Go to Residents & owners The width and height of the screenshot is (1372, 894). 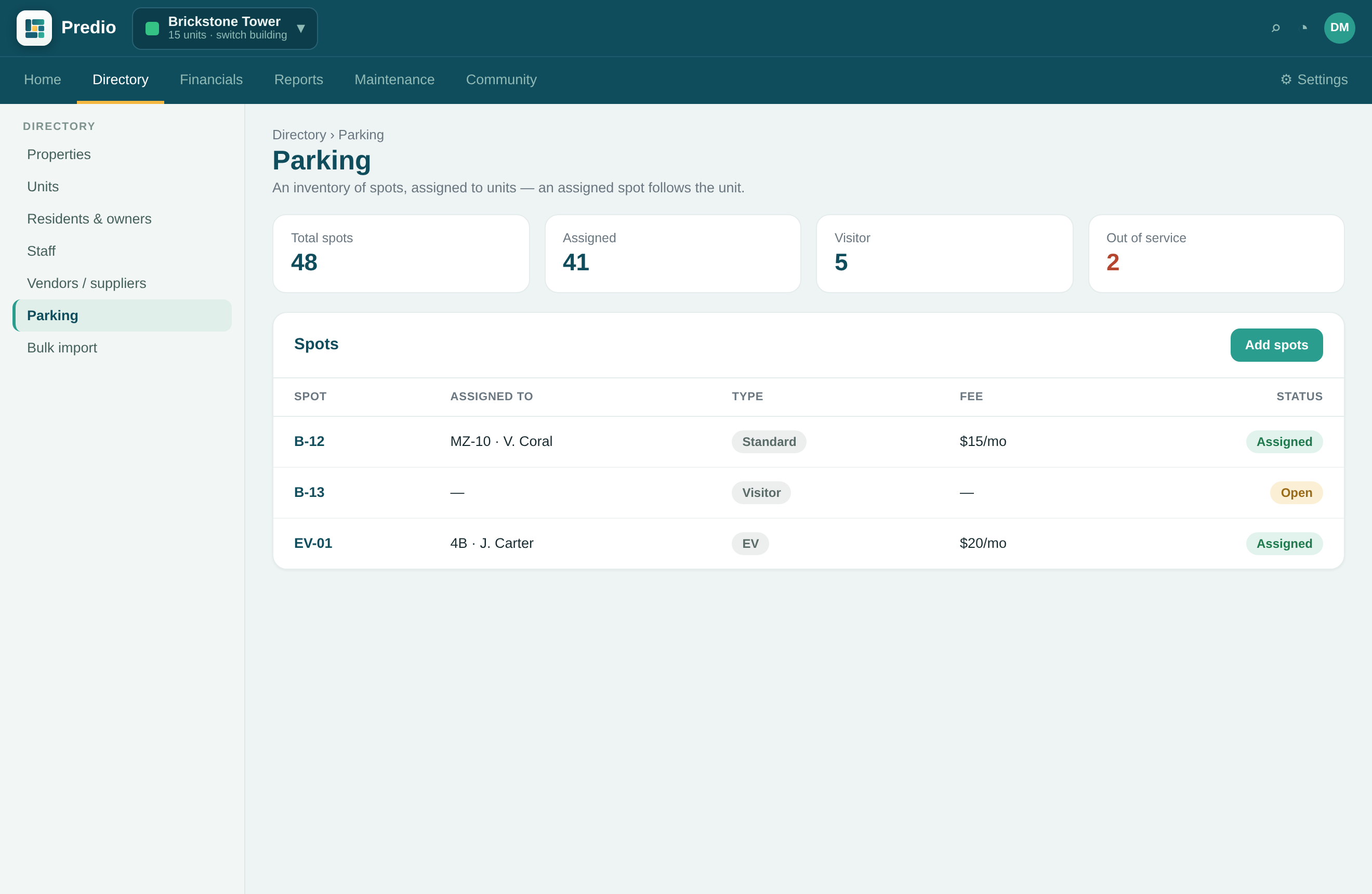click(122, 219)
